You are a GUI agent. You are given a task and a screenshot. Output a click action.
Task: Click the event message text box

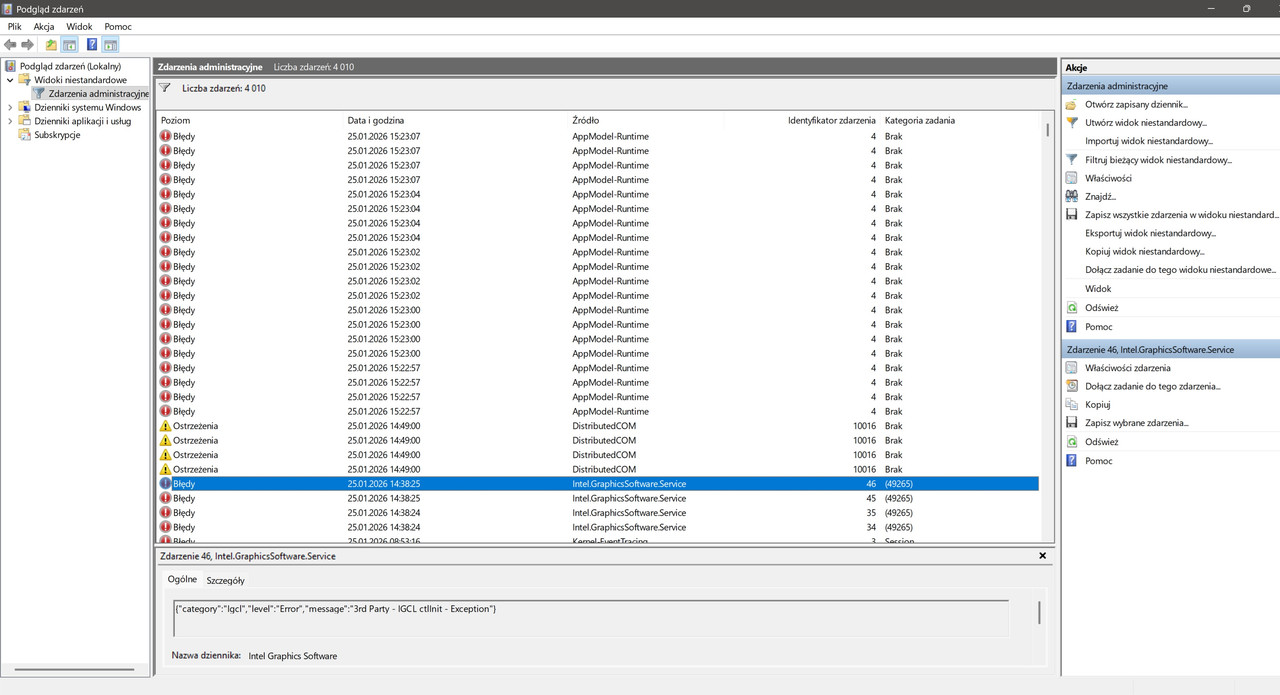[x=591, y=617]
